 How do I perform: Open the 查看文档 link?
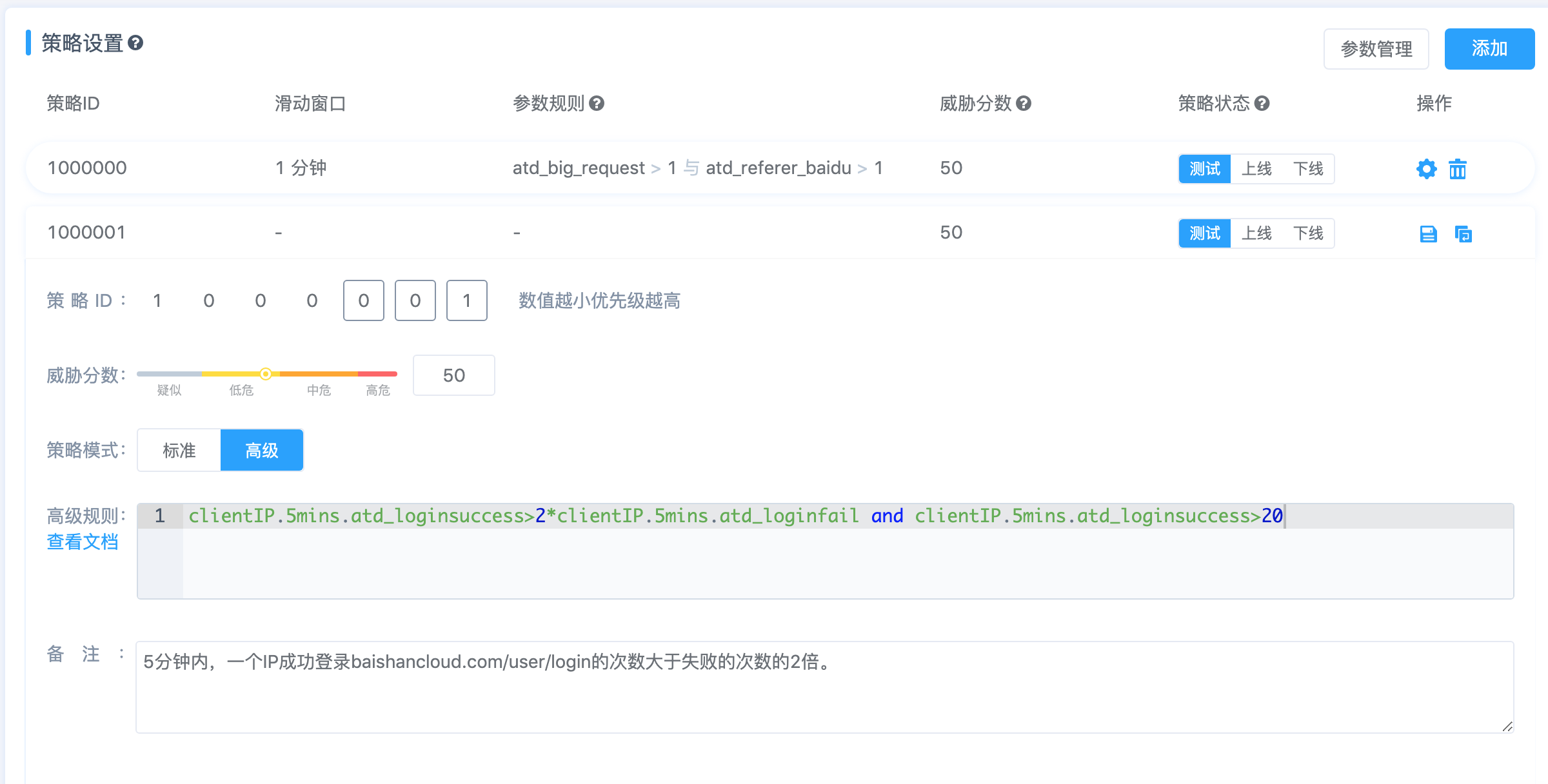tap(83, 542)
